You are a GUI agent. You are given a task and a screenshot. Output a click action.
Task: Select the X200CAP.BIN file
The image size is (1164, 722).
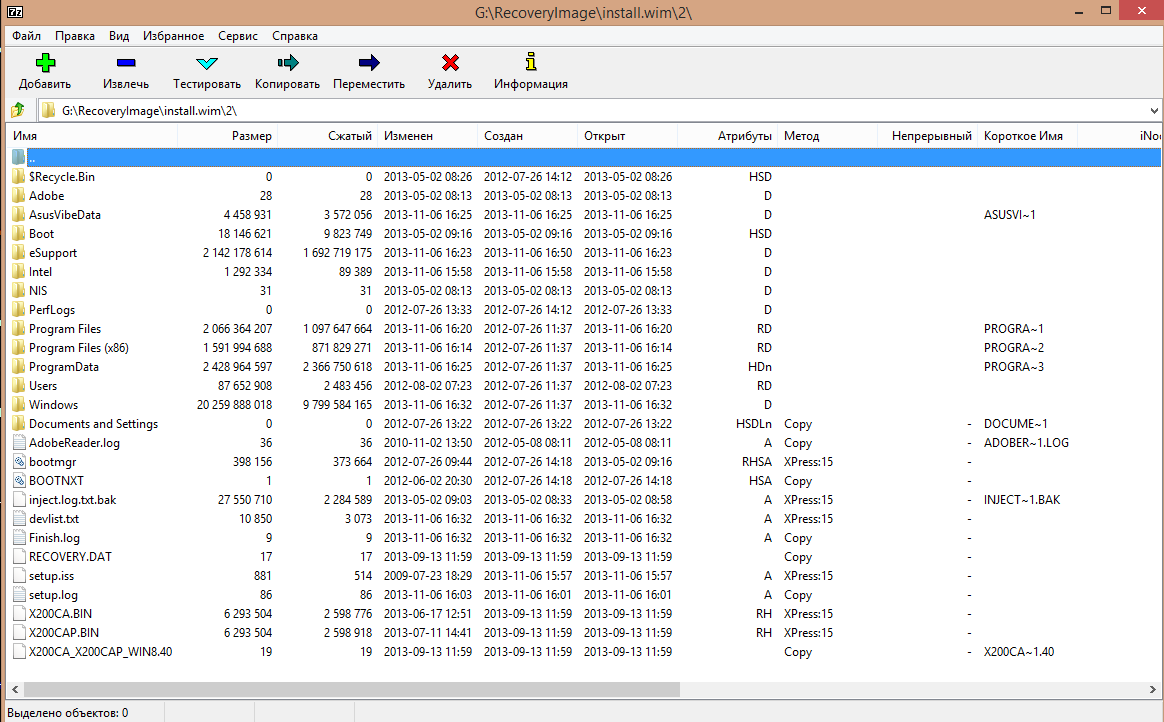[583, 633]
